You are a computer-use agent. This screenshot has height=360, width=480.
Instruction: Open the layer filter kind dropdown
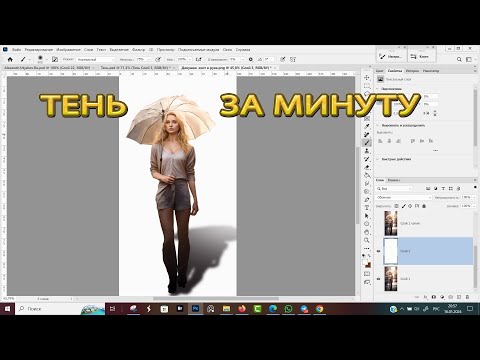(x=395, y=189)
